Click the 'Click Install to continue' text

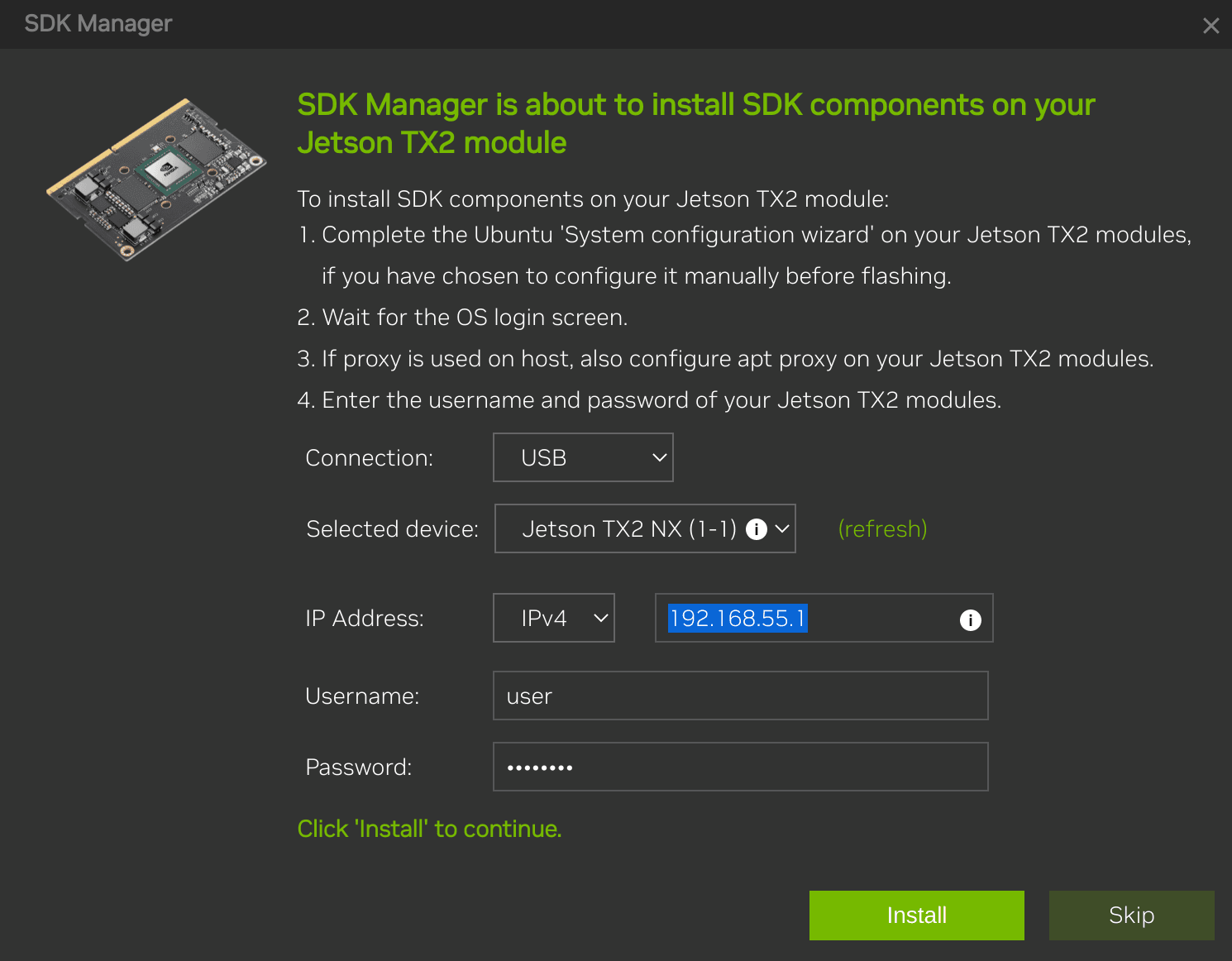(x=429, y=829)
